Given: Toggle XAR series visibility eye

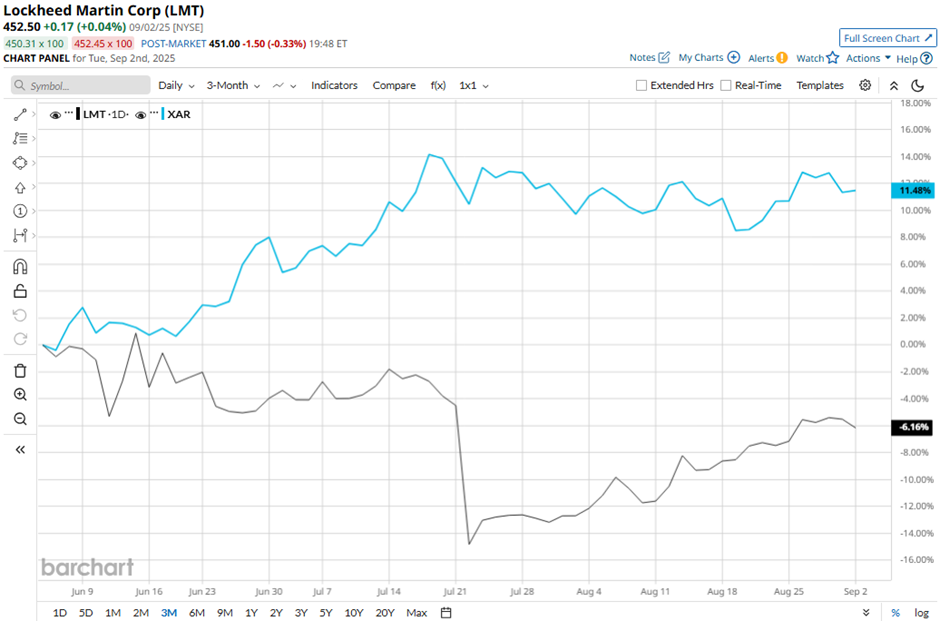Looking at the screenshot, I should [x=140, y=114].
